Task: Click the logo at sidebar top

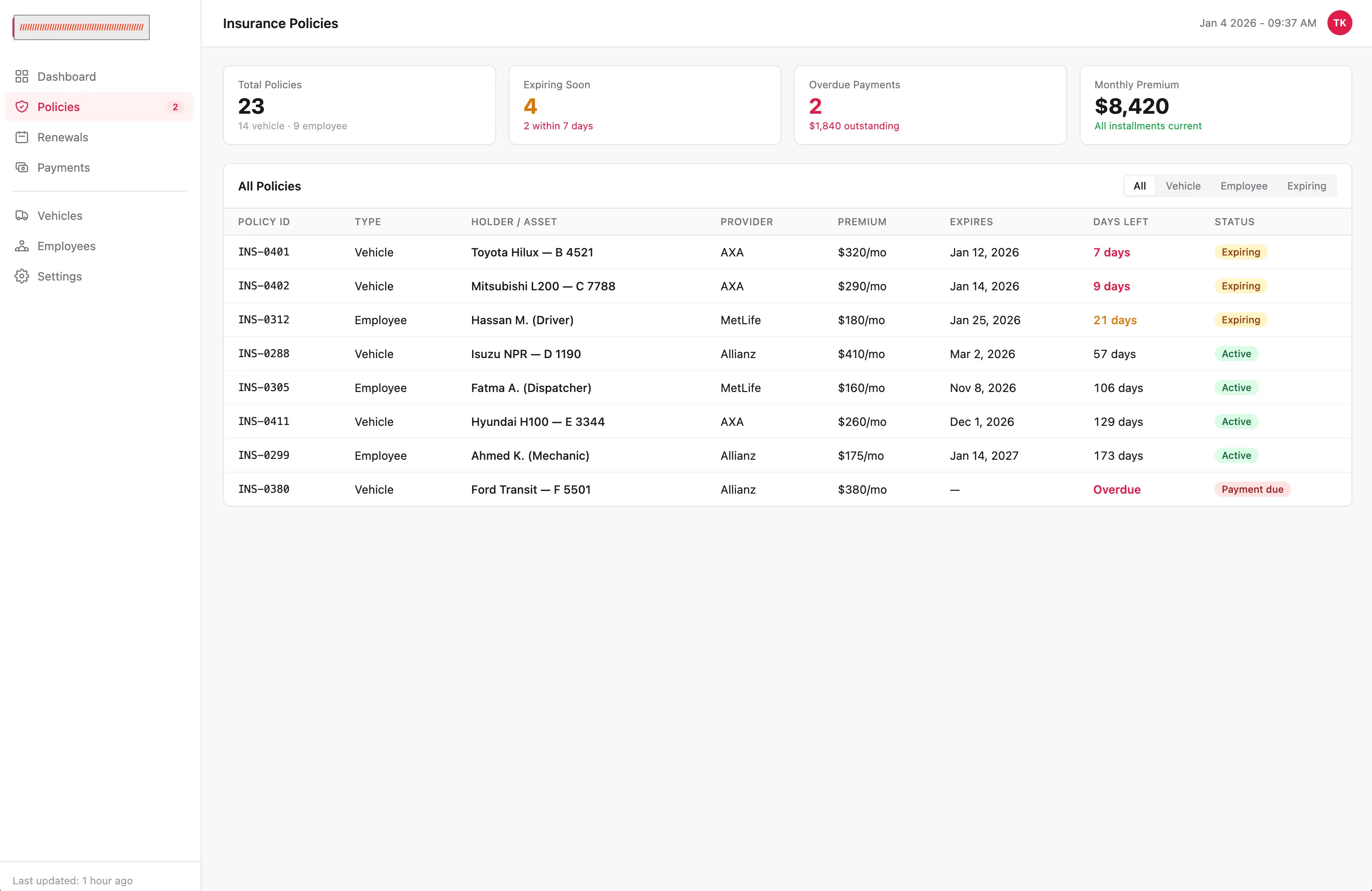Action: pyautogui.click(x=81, y=27)
